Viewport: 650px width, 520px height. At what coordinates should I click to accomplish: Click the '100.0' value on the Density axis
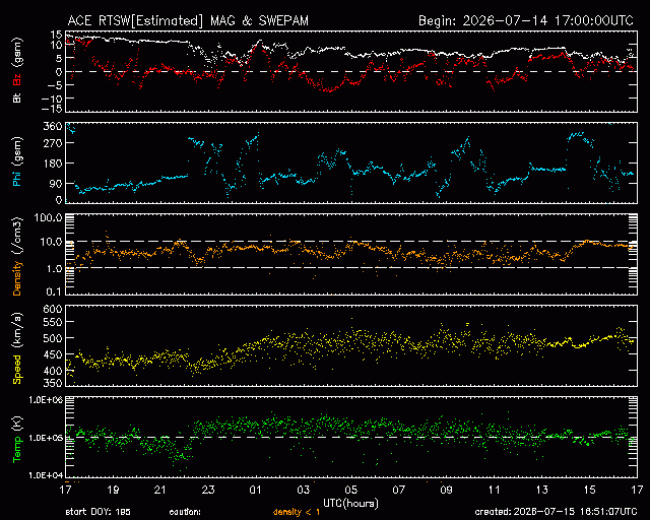pyautogui.click(x=48, y=218)
